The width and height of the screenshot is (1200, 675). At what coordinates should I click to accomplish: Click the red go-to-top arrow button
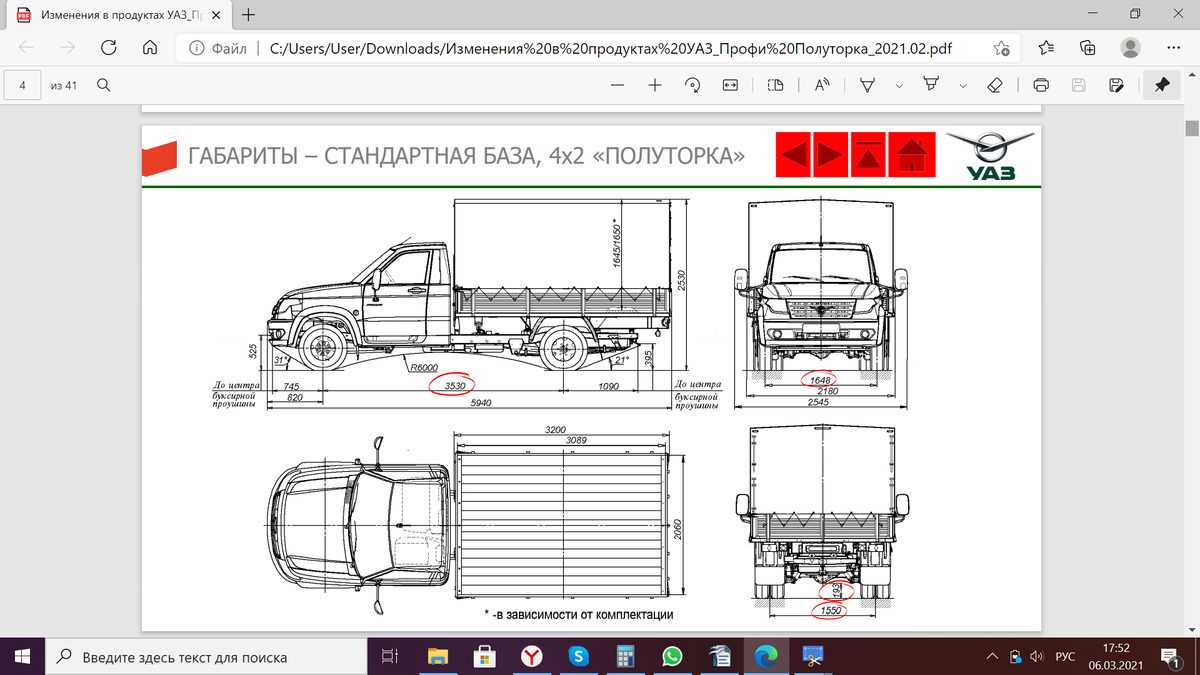(868, 155)
